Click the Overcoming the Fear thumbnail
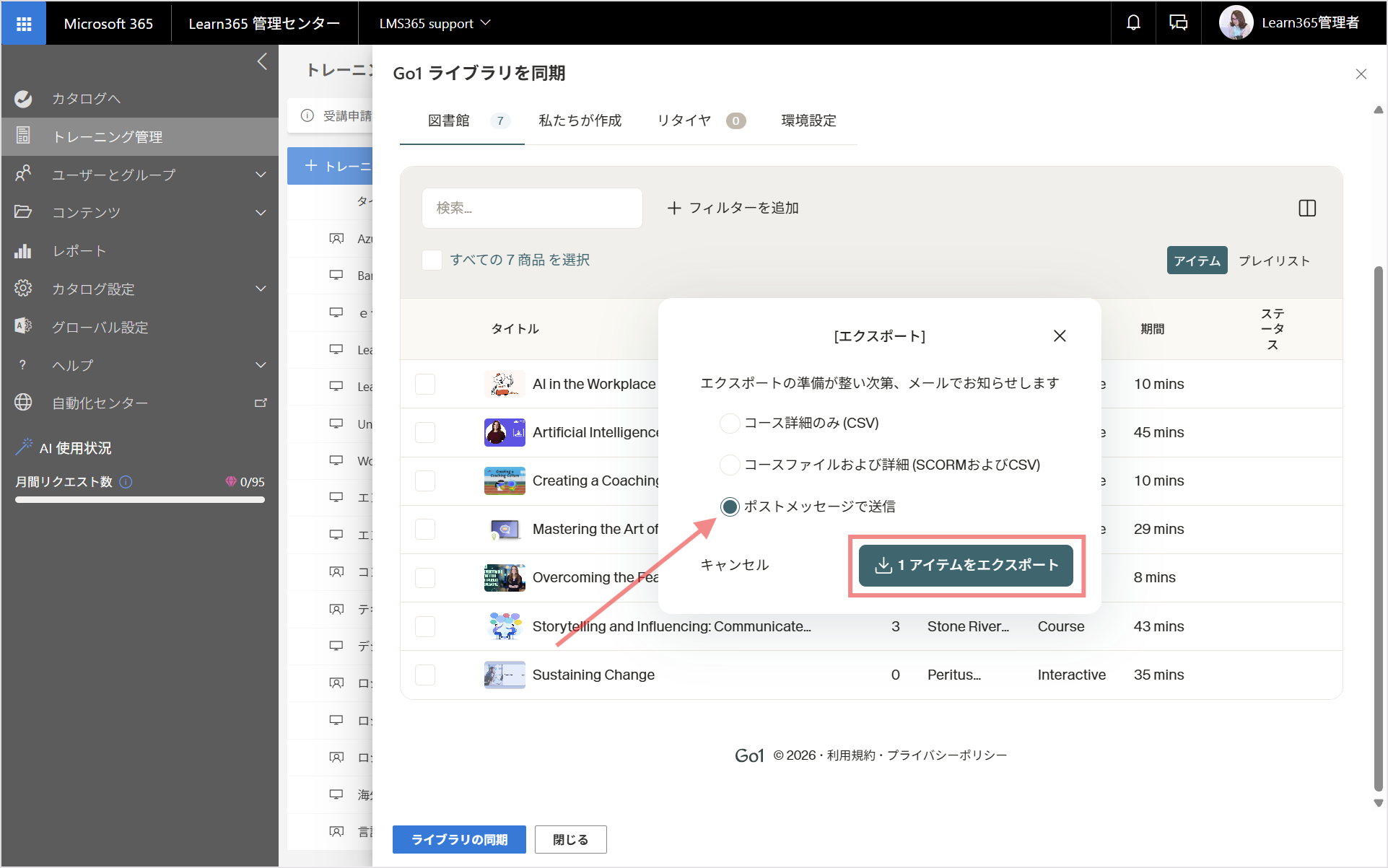The image size is (1388, 868). tap(505, 577)
